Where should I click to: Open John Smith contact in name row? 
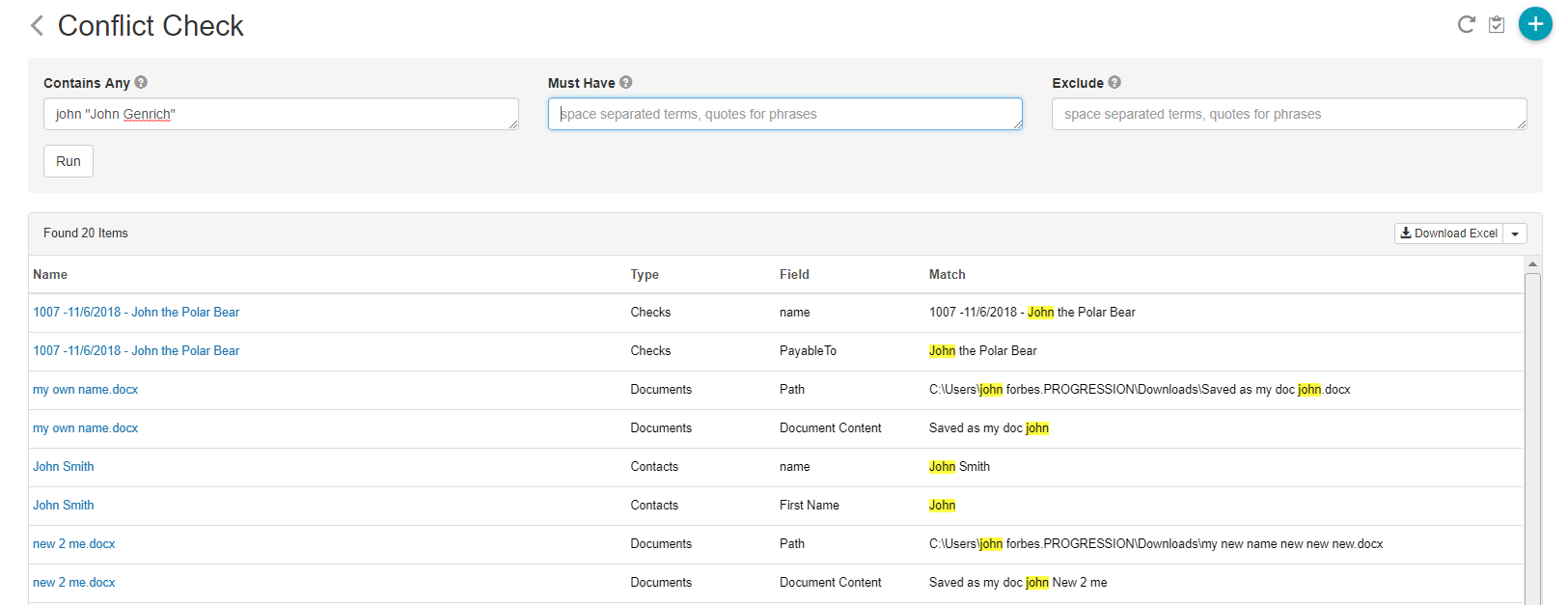pyautogui.click(x=64, y=467)
